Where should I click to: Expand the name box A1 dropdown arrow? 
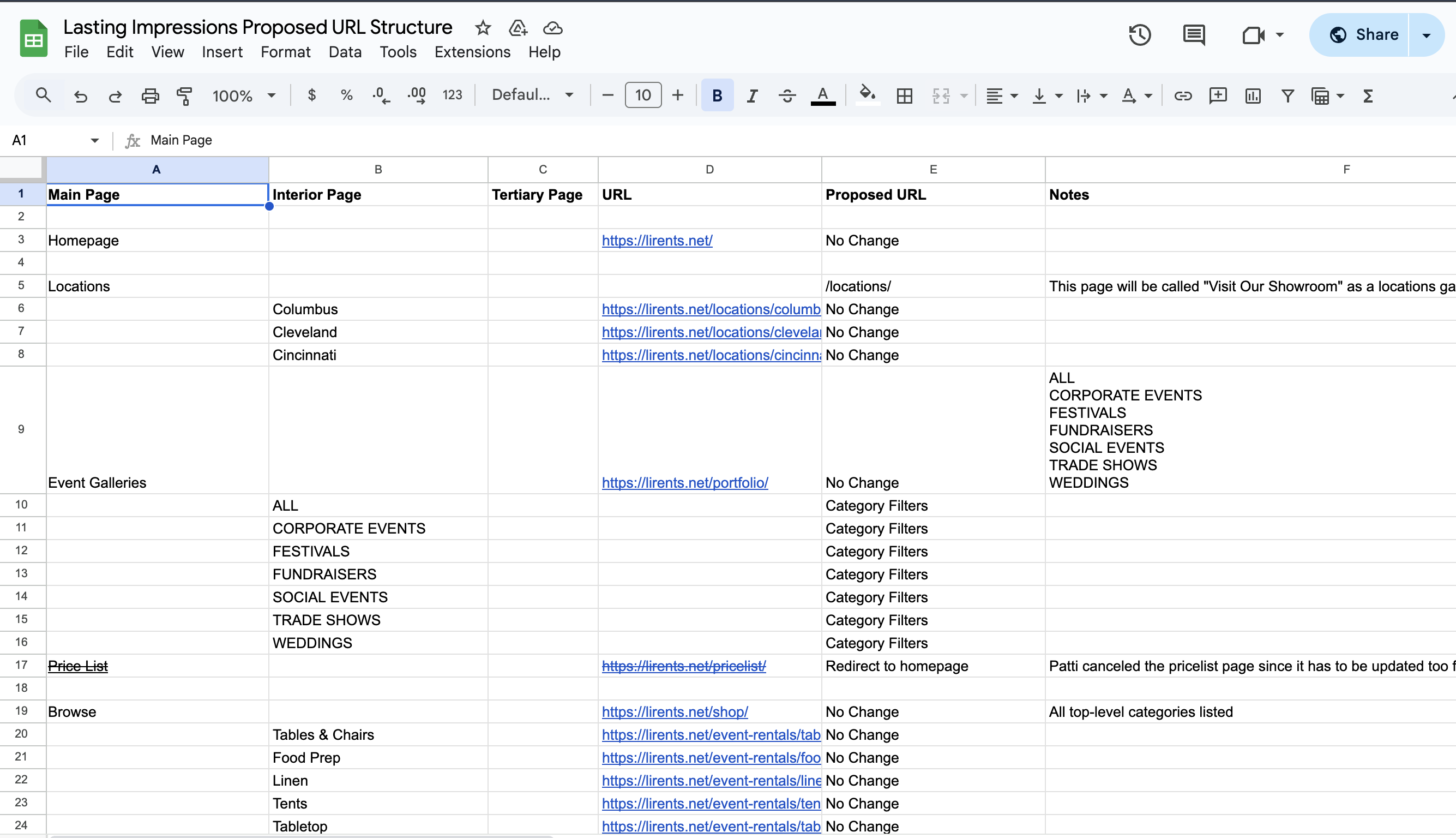tap(94, 140)
